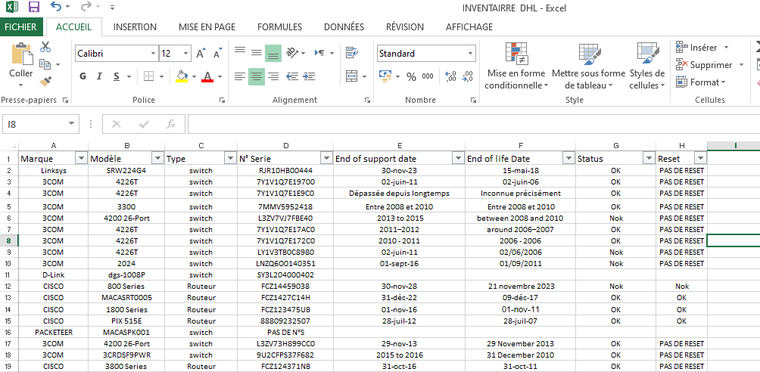Click the Format Painter brush icon
The image size is (760, 372).
45,81
